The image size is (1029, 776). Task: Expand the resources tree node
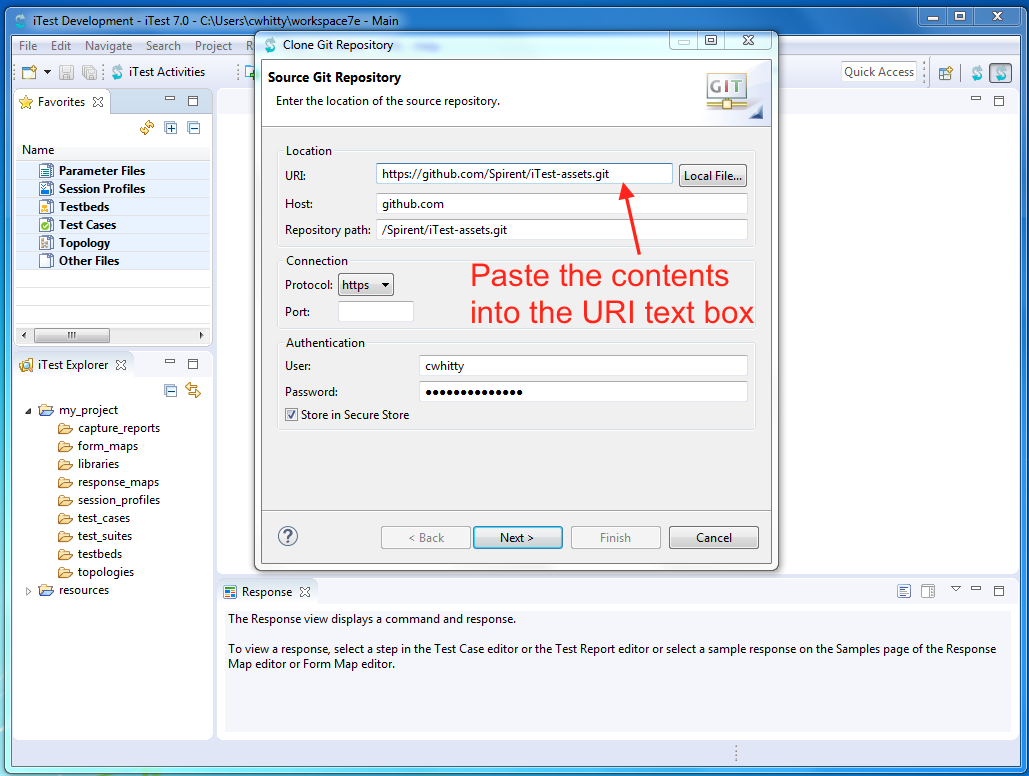(28, 591)
